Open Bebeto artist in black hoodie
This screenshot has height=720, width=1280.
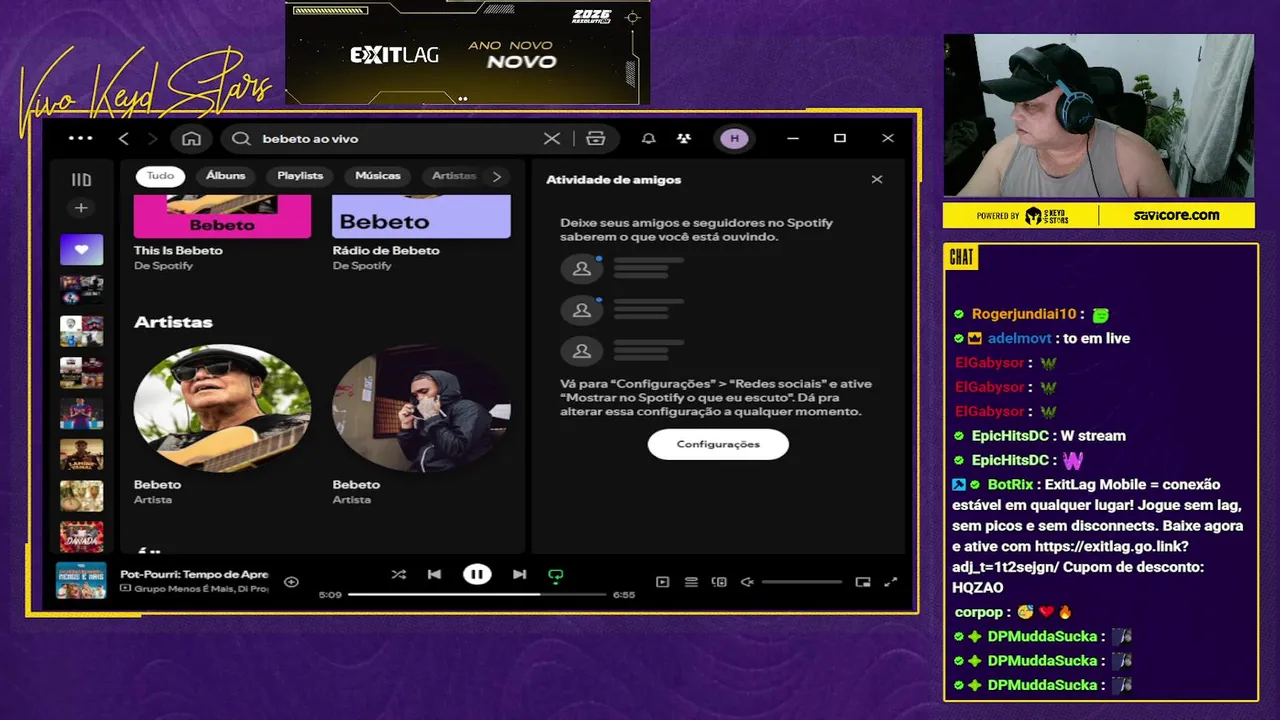point(421,408)
